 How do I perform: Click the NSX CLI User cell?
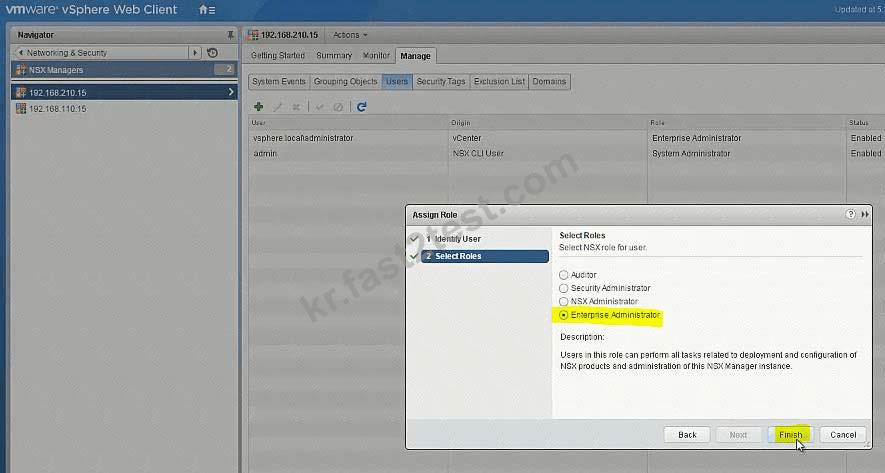(x=477, y=153)
